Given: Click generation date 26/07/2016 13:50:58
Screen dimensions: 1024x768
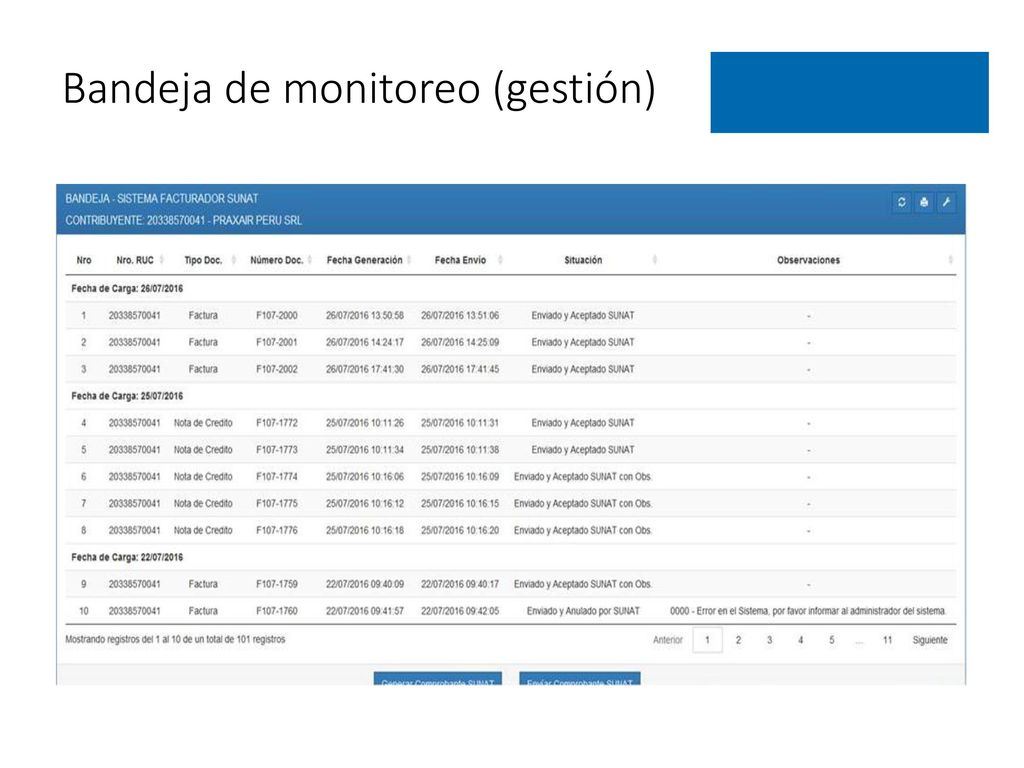Looking at the screenshot, I should [365, 315].
